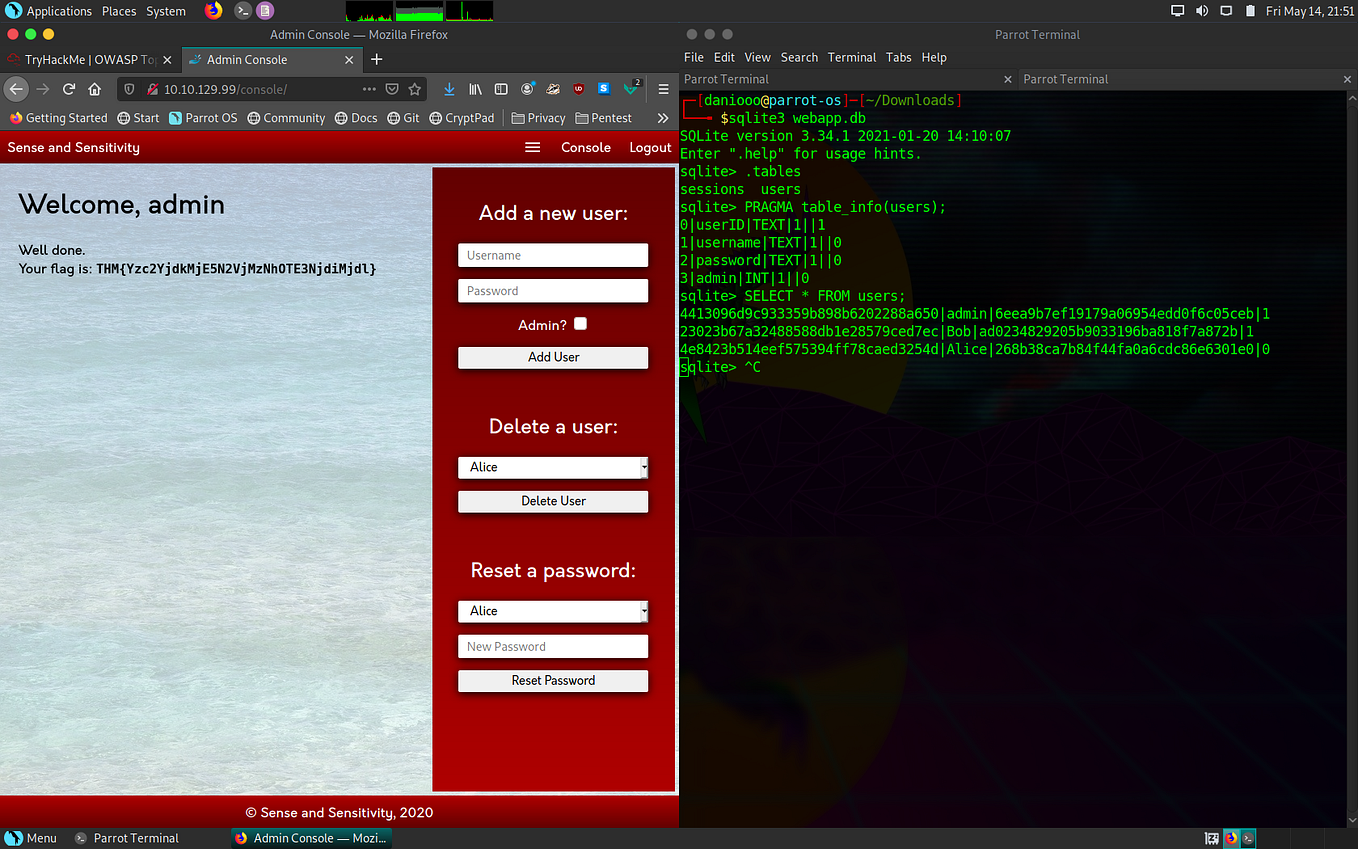Screen dimensions: 1358x849
Task: Reload the page with the refresh icon
Action: pos(69,89)
